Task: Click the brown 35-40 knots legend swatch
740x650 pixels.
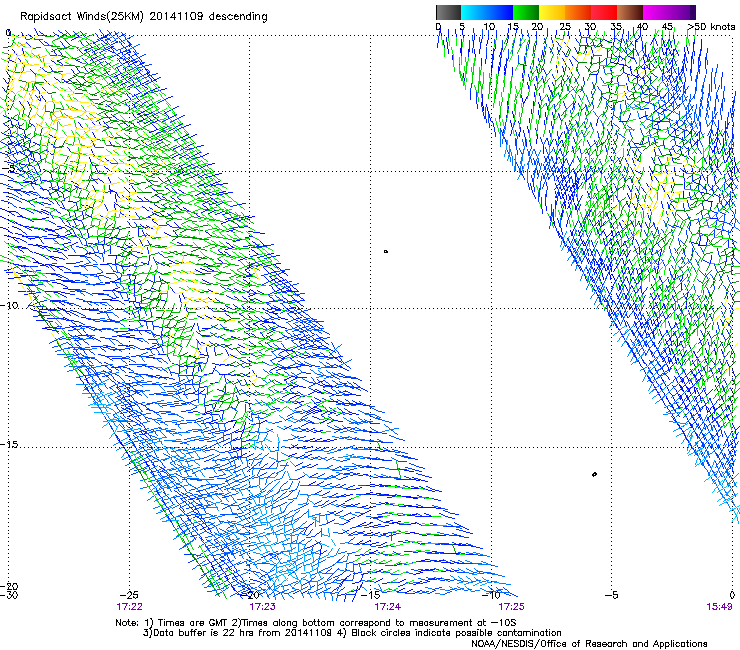Action: (630, 12)
